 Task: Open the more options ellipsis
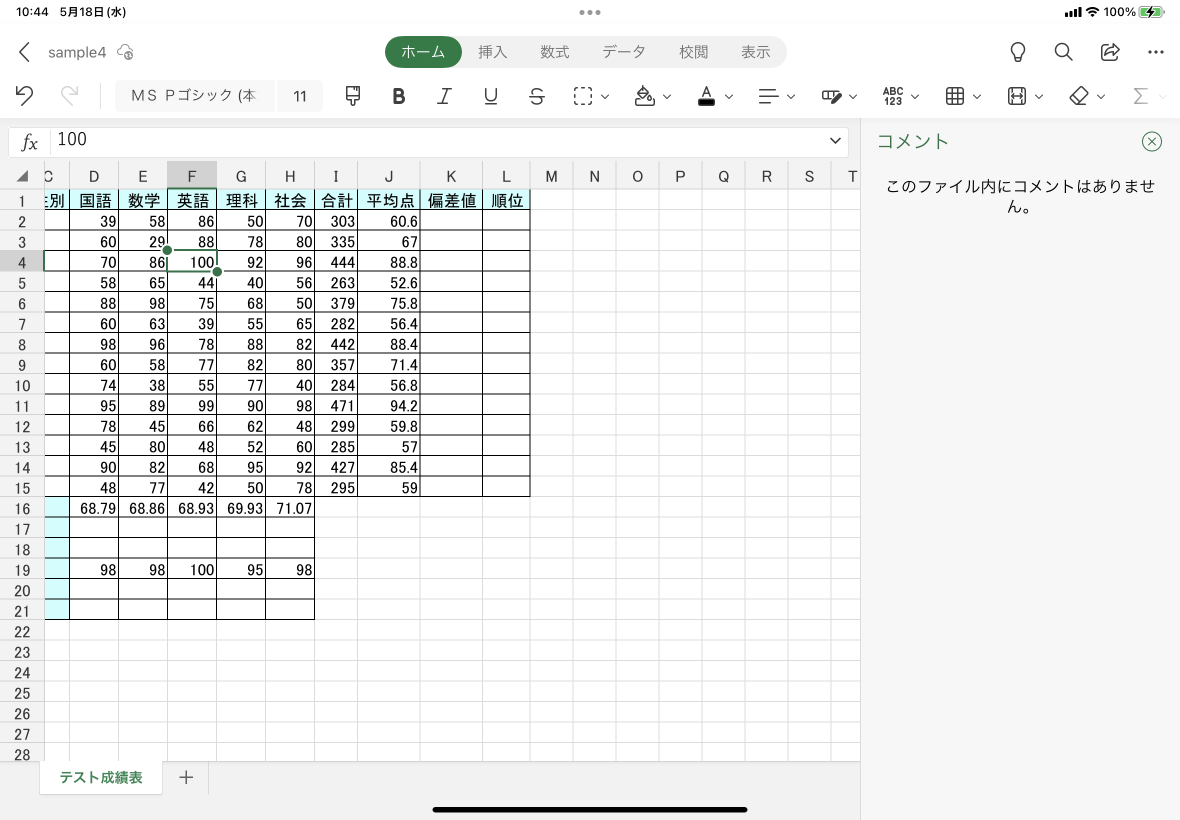pyautogui.click(x=1156, y=52)
